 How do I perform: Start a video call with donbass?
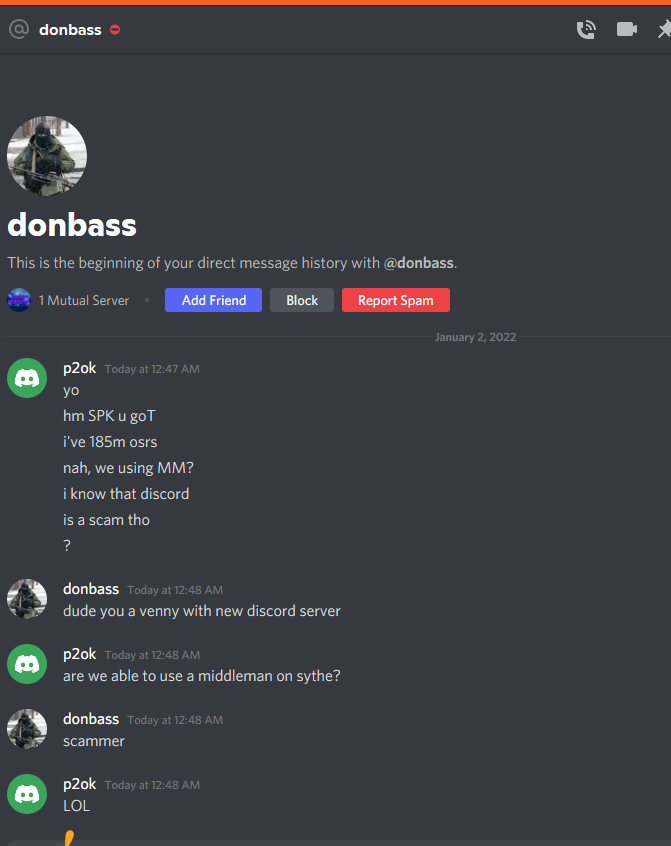[x=627, y=29]
